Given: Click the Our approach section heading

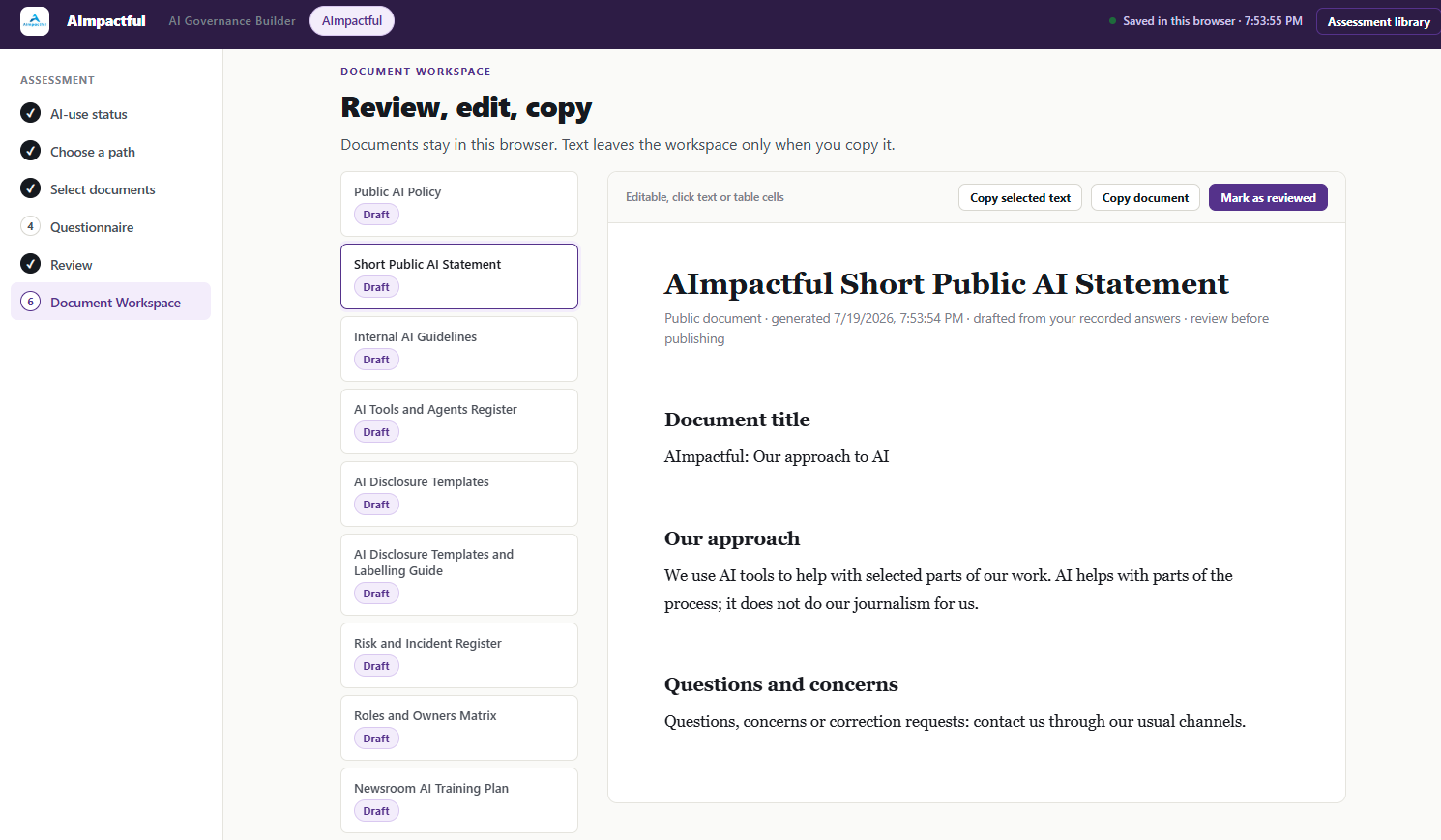Looking at the screenshot, I should tap(732, 538).
